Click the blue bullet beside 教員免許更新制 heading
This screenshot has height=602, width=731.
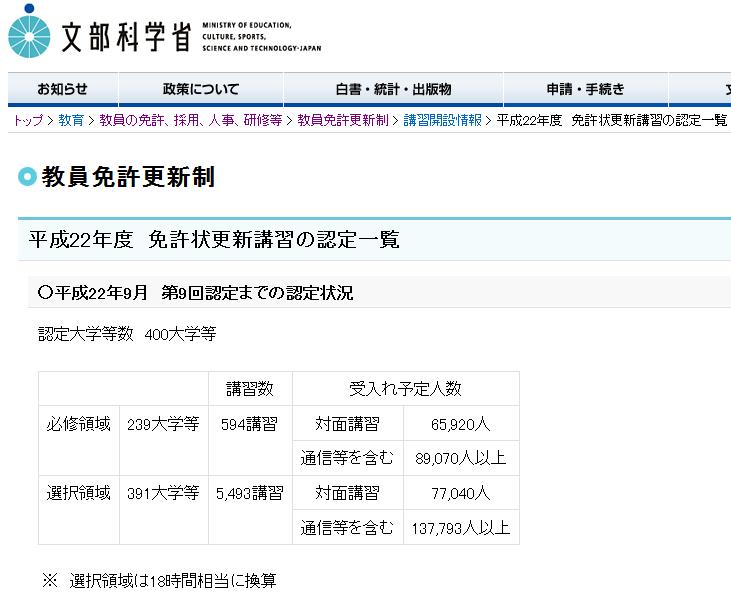(27, 178)
